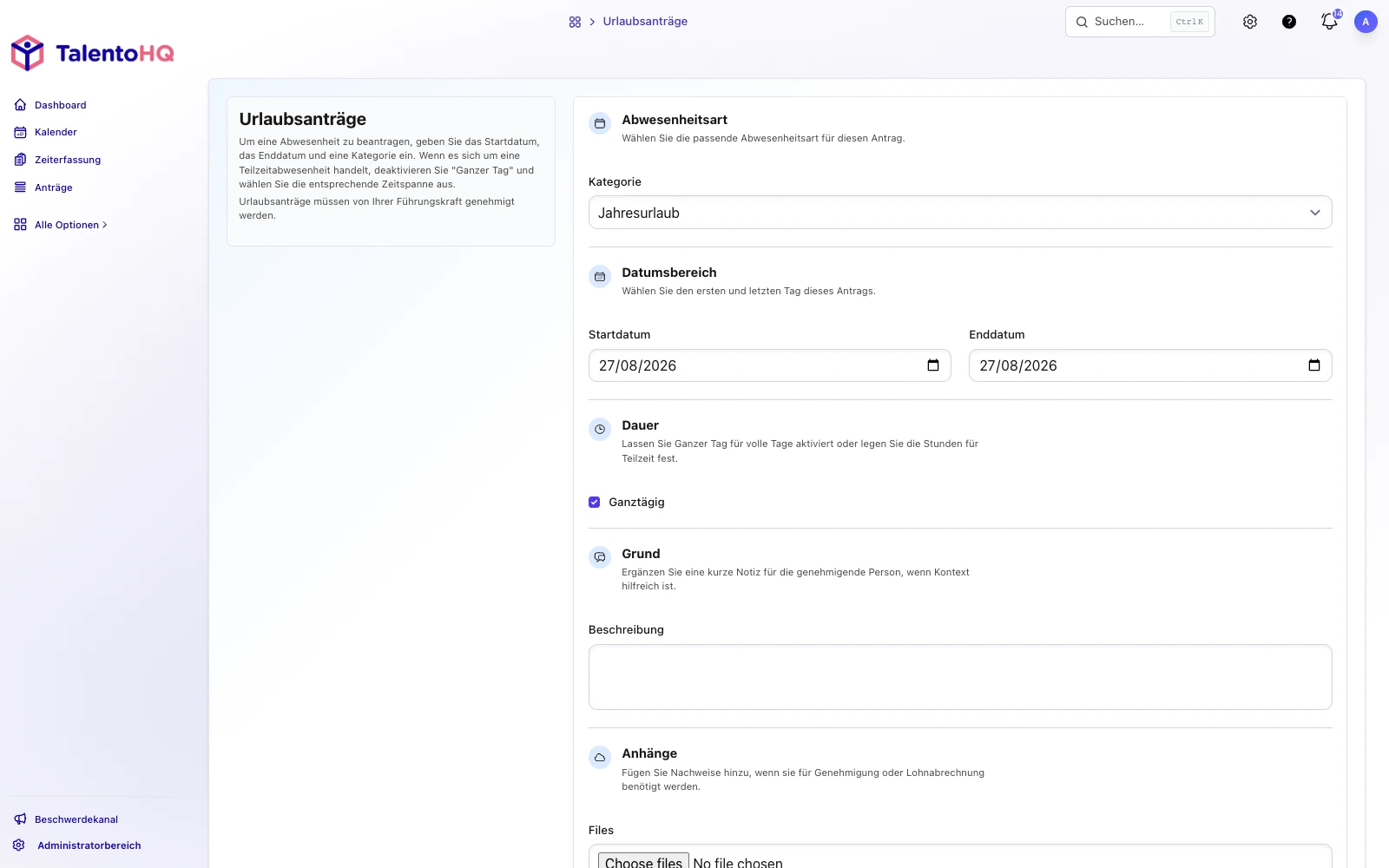Click the Ganztägig label
This screenshot has width=1389, height=868.
[x=636, y=502]
